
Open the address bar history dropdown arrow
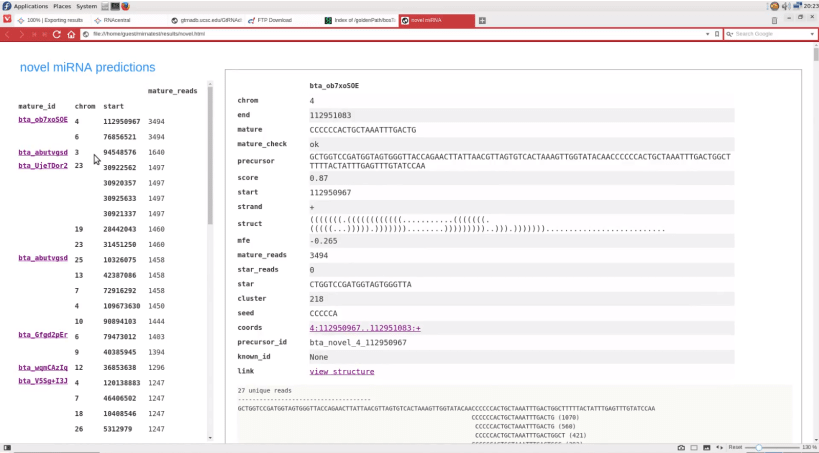point(708,34)
